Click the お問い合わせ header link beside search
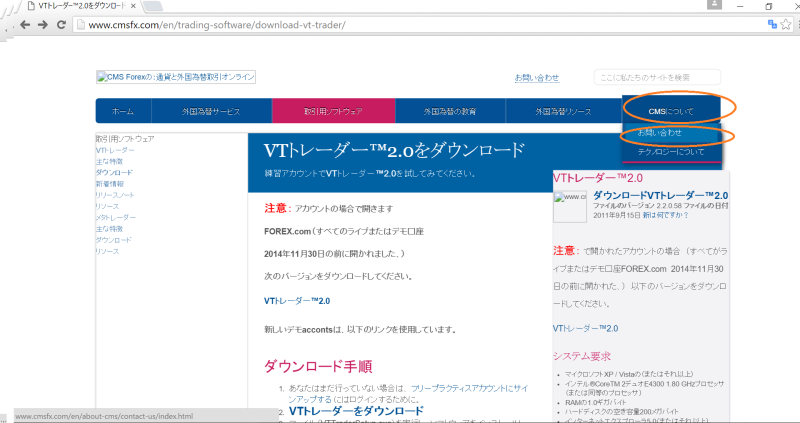This screenshot has height=423, width=800. pyautogui.click(x=537, y=78)
